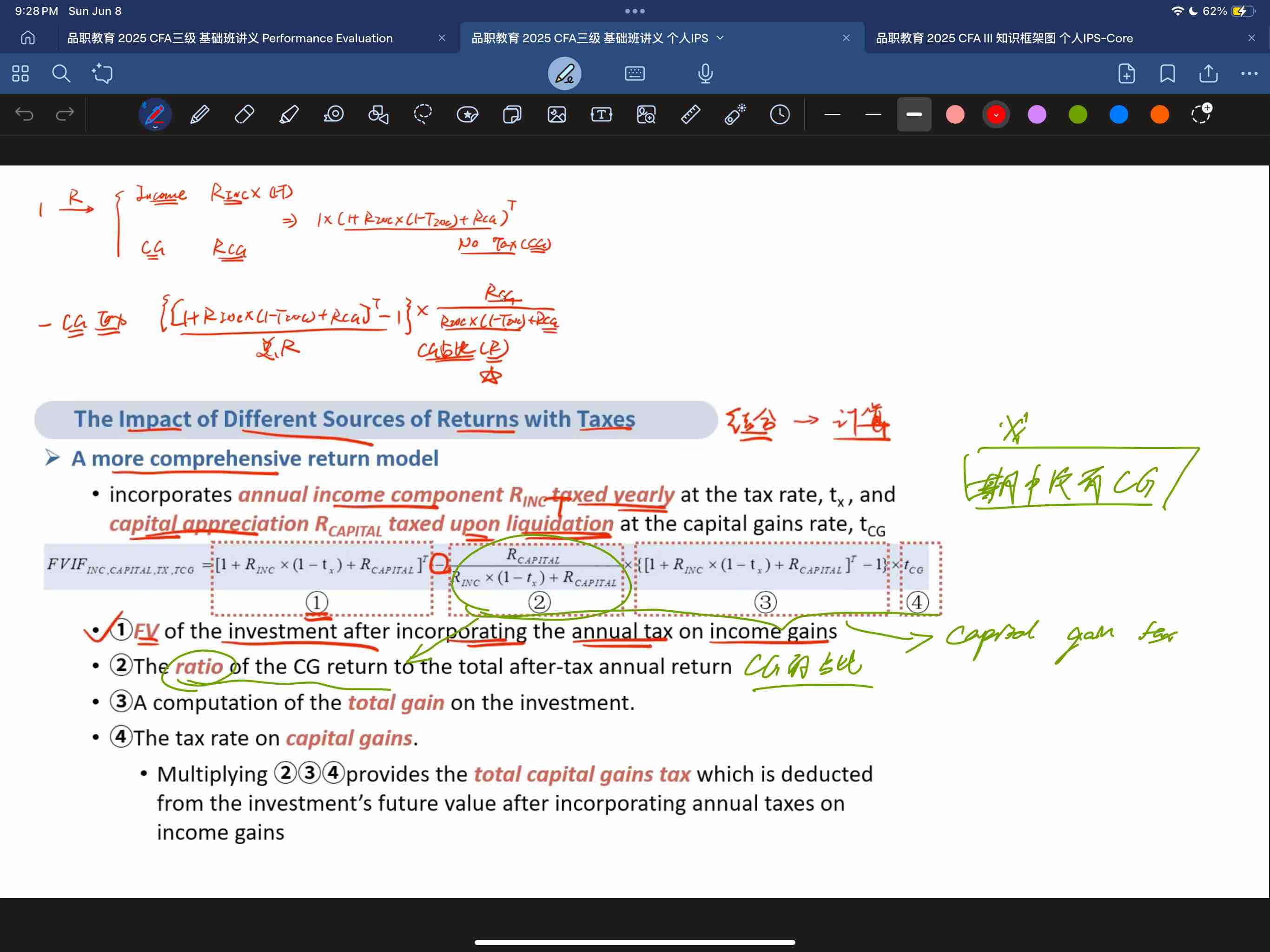
Task: Close the 个人IPS-Core tab
Action: pyautogui.click(x=1251, y=38)
